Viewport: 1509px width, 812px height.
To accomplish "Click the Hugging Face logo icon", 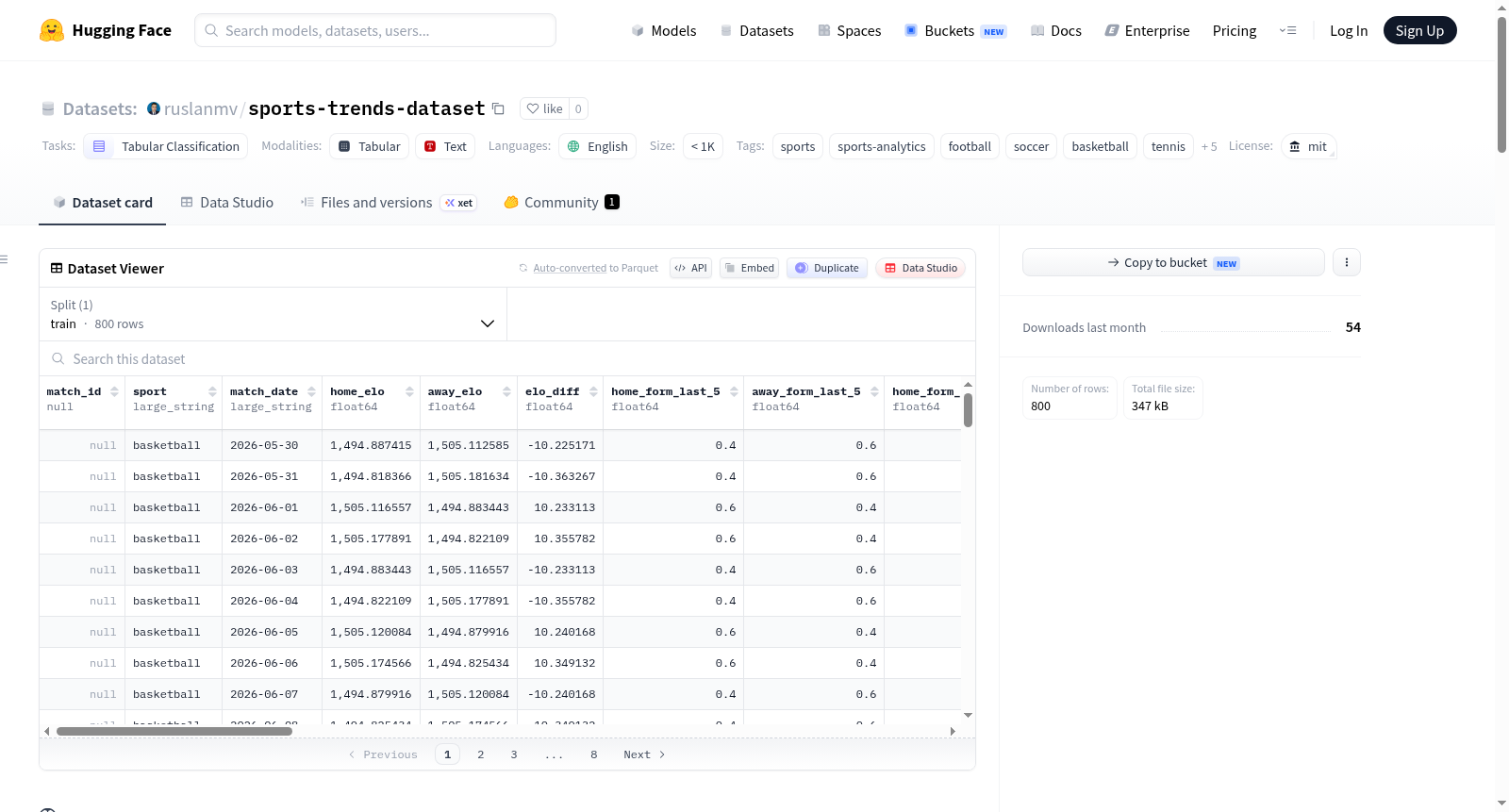I will click(52, 30).
